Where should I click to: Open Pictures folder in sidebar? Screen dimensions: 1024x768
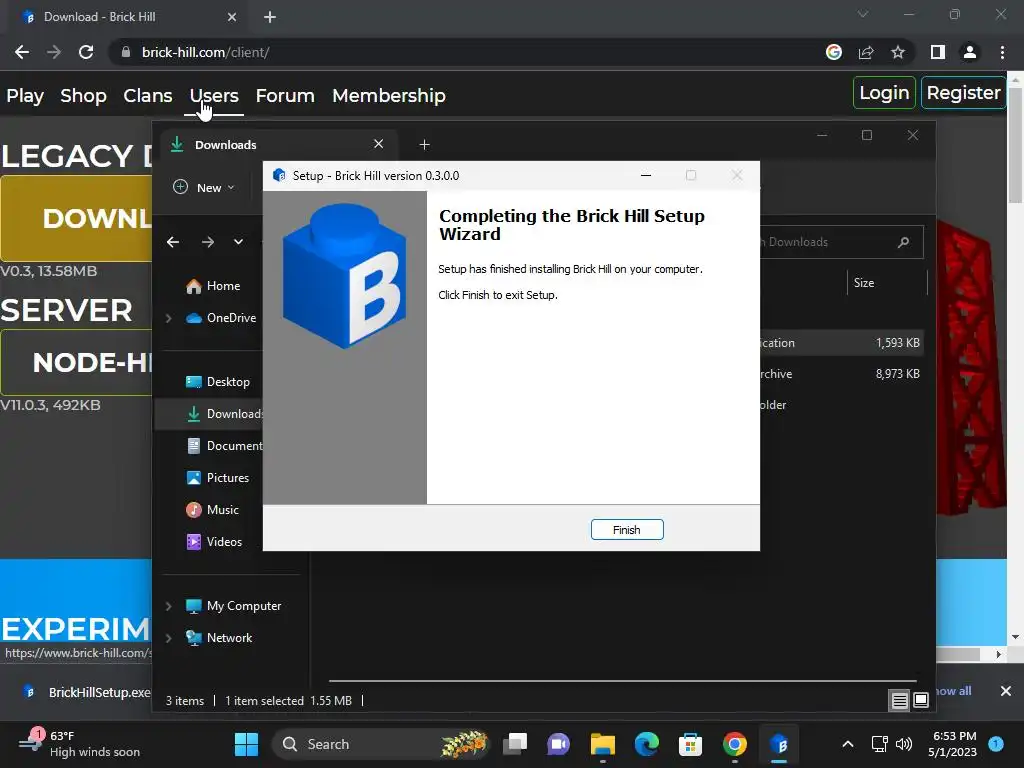[x=217, y=478]
